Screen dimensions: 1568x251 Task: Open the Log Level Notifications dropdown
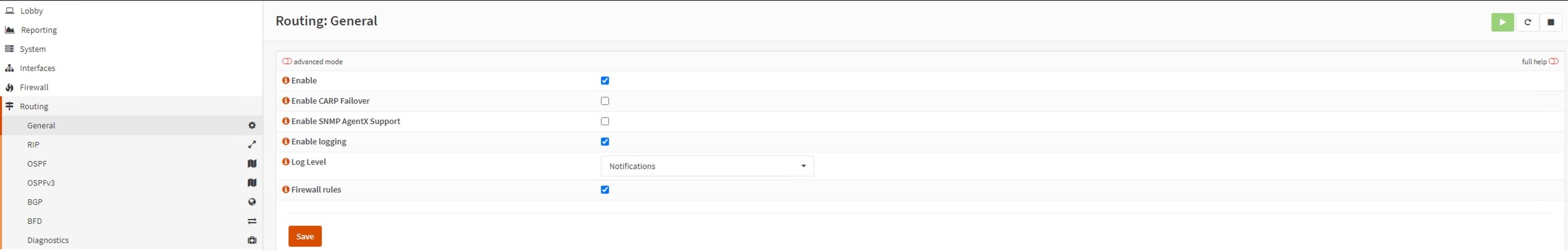coord(707,166)
